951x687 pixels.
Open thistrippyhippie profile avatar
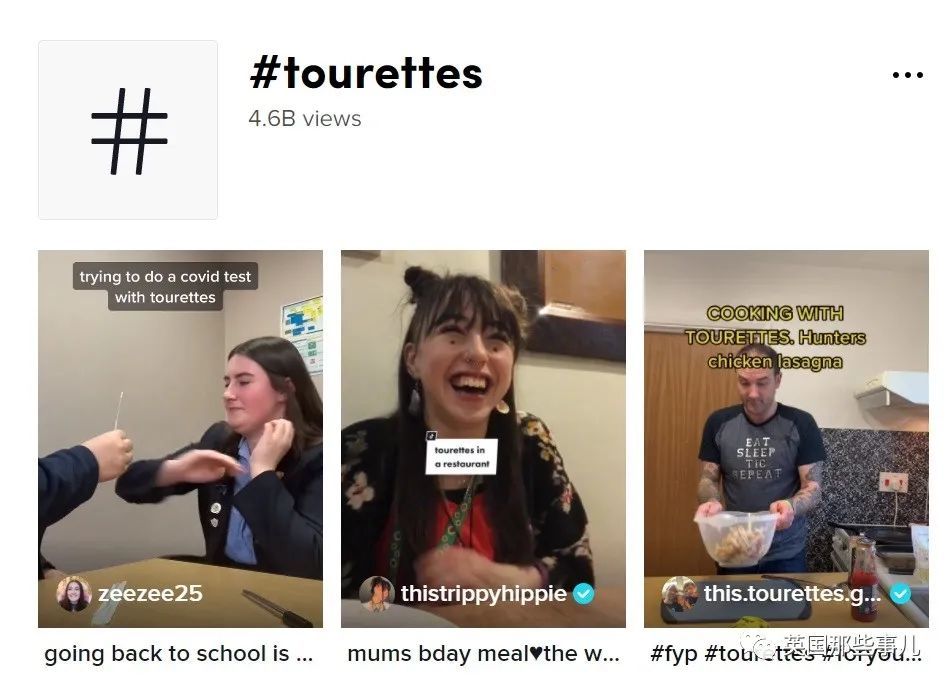pyautogui.click(x=377, y=593)
